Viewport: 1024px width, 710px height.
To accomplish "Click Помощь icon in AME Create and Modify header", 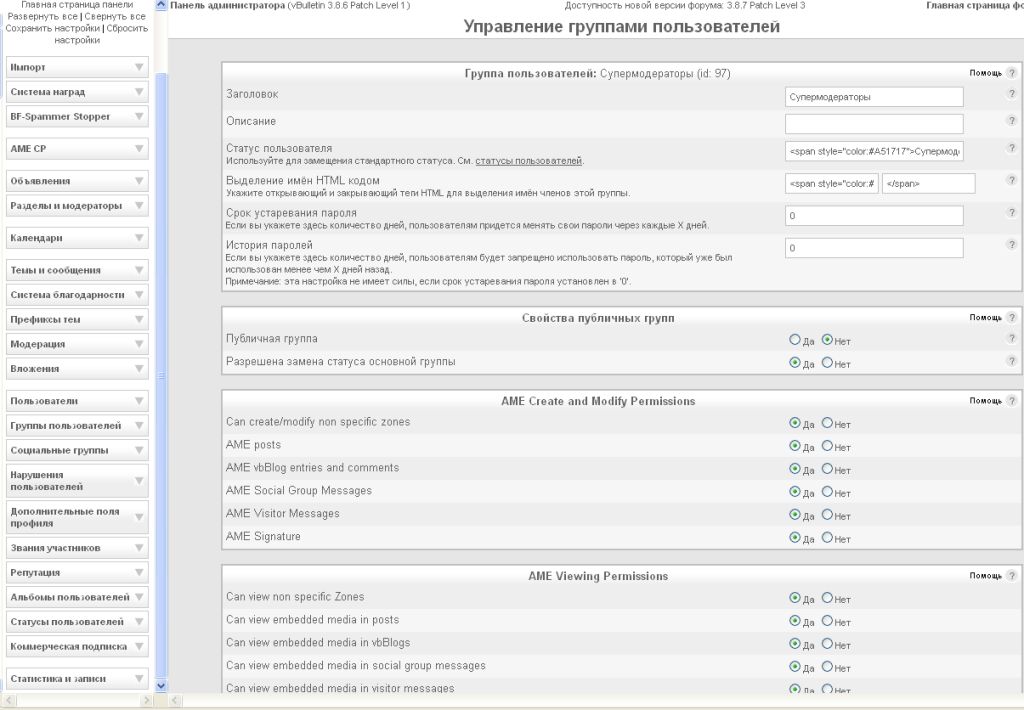I will tap(1011, 401).
